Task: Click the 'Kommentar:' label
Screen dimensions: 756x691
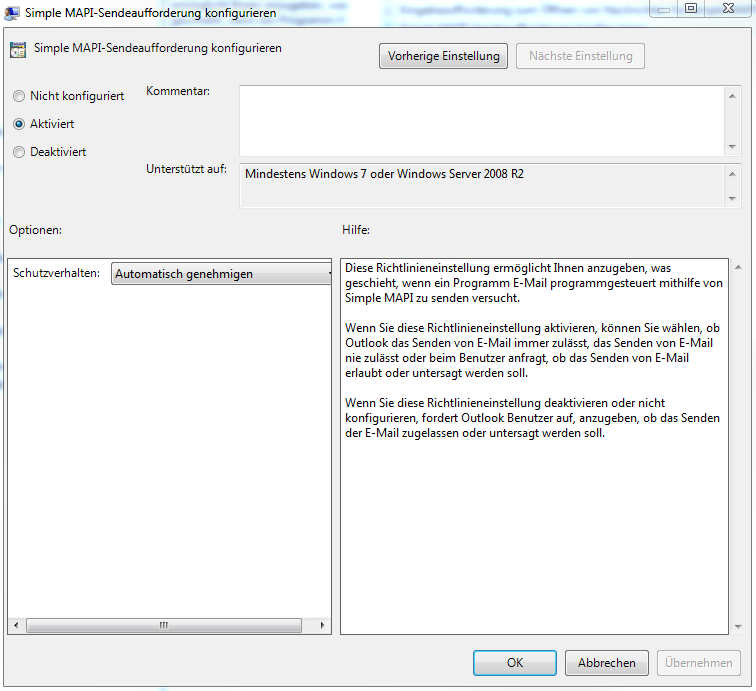Action: [x=178, y=91]
